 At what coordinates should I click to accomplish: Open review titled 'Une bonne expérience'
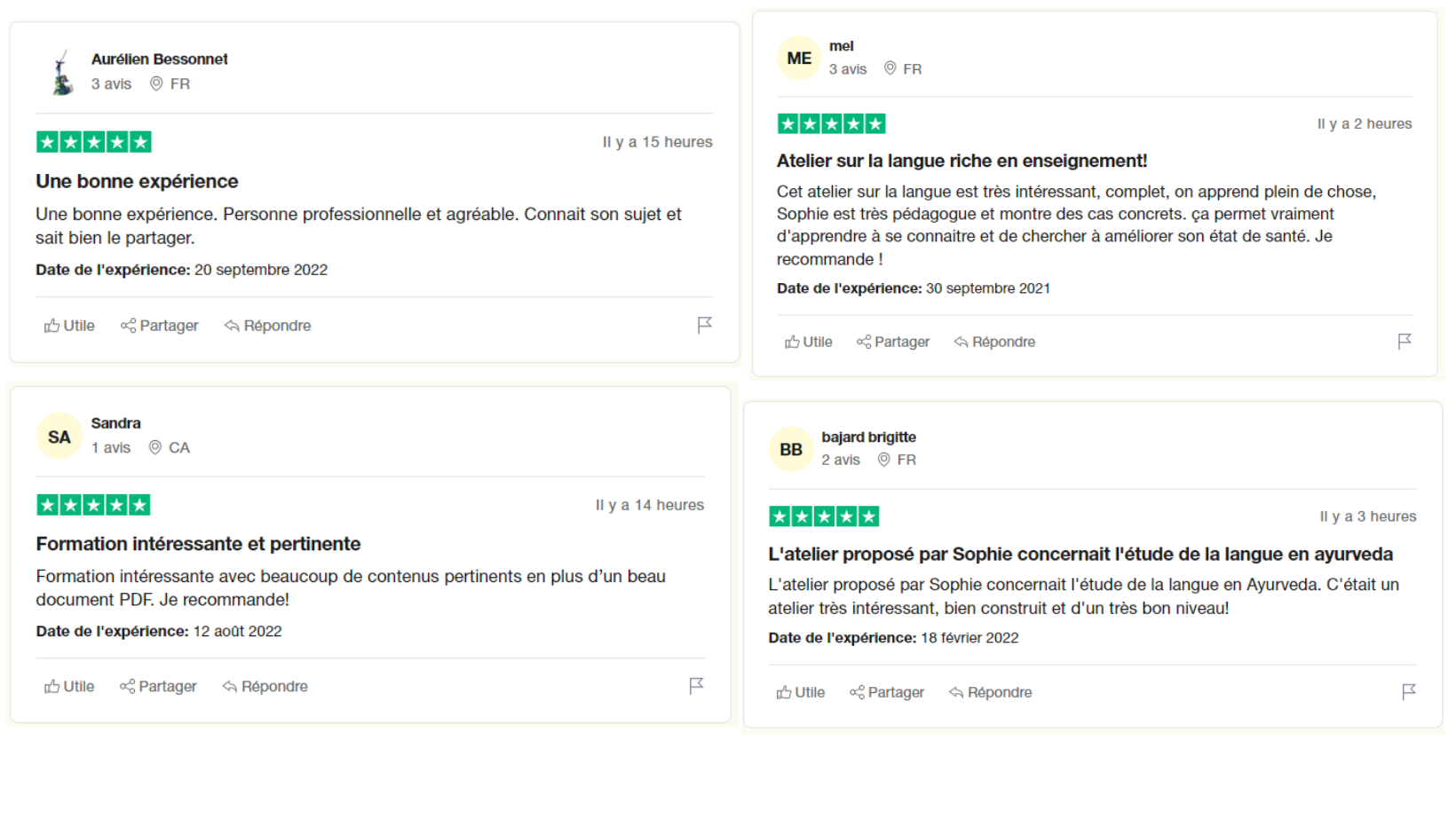137,181
